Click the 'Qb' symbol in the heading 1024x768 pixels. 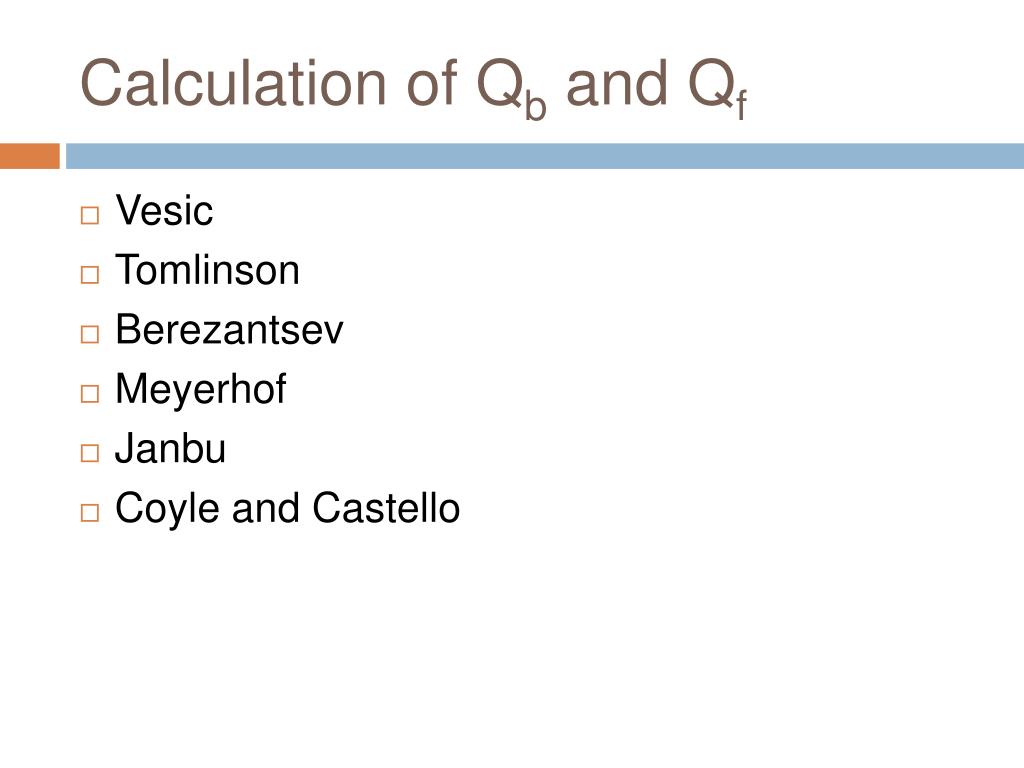pyautogui.click(x=511, y=88)
